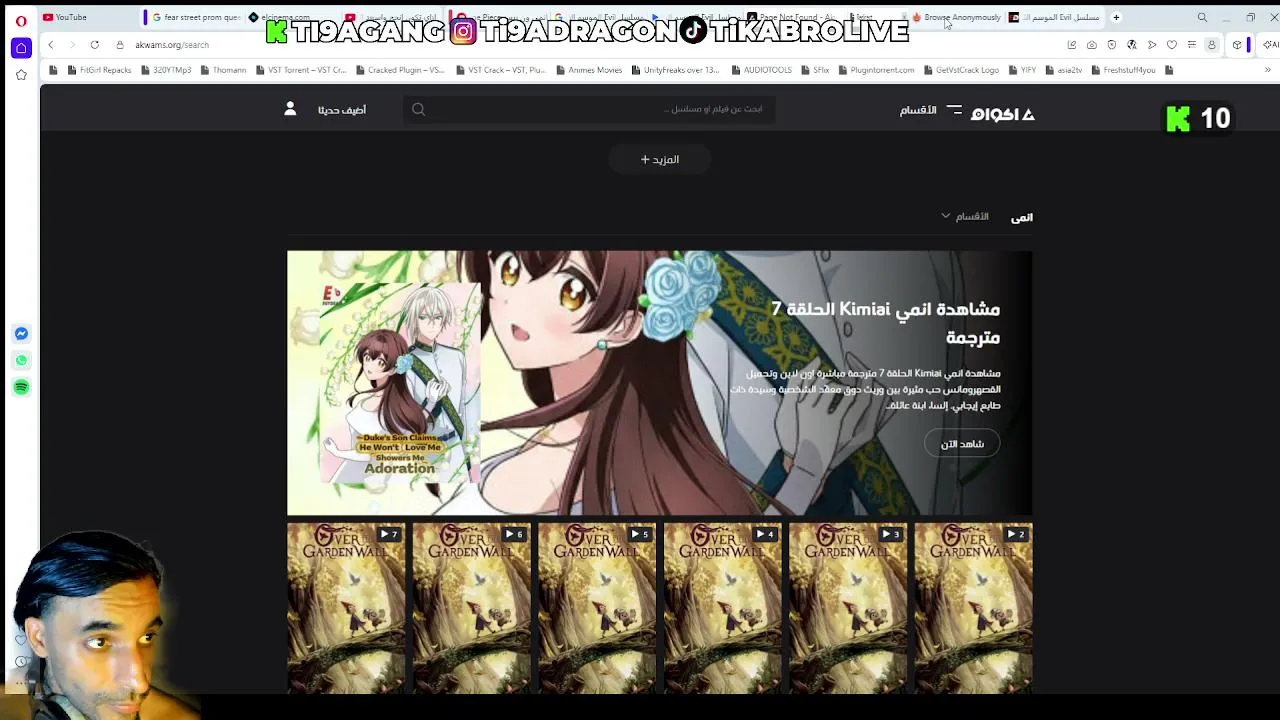Switch to the Browse Anonymously tab
Image resolution: width=1280 pixels, height=720 pixels.
(x=955, y=17)
